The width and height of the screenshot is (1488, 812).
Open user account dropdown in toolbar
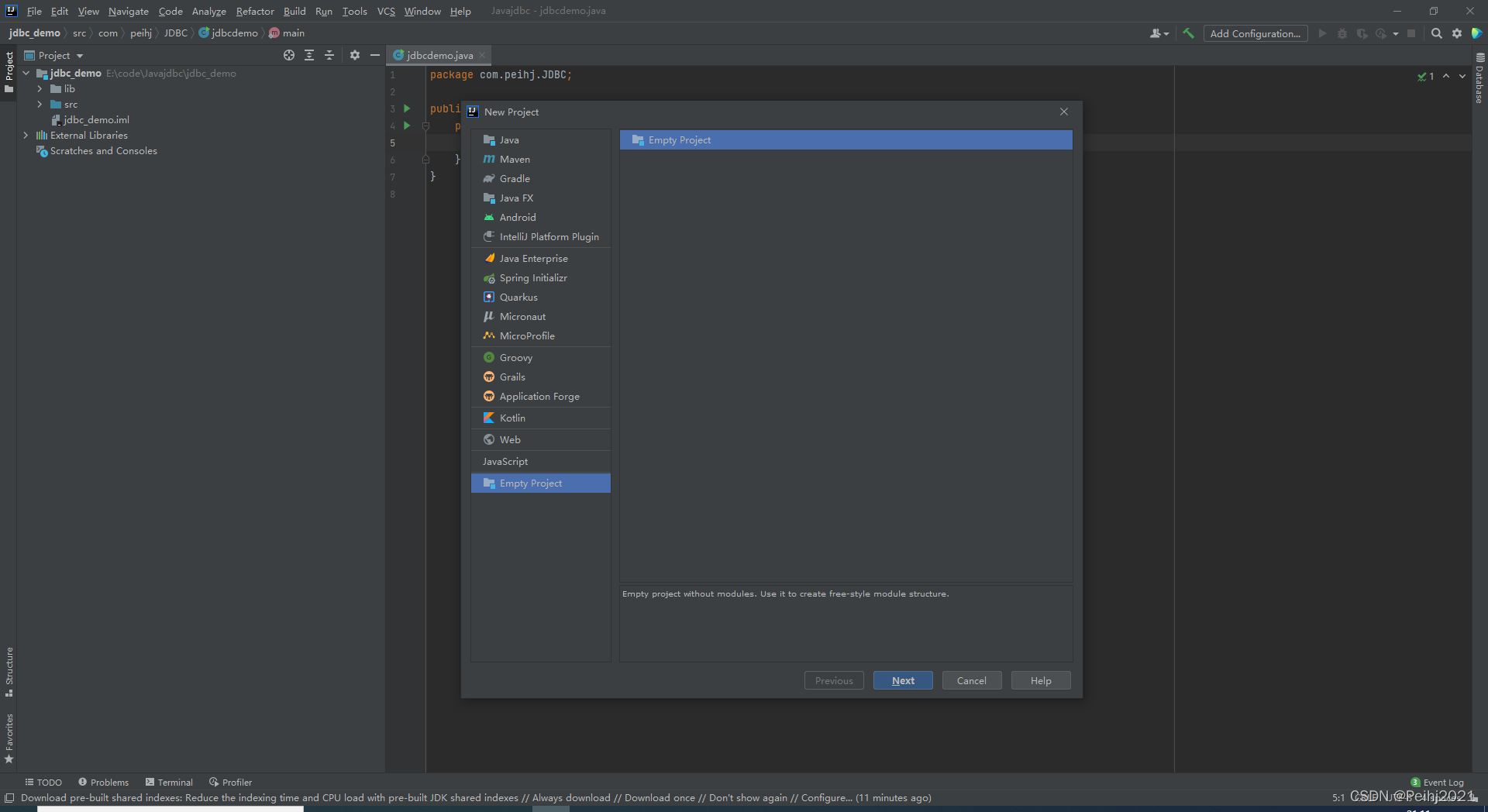tap(1159, 33)
